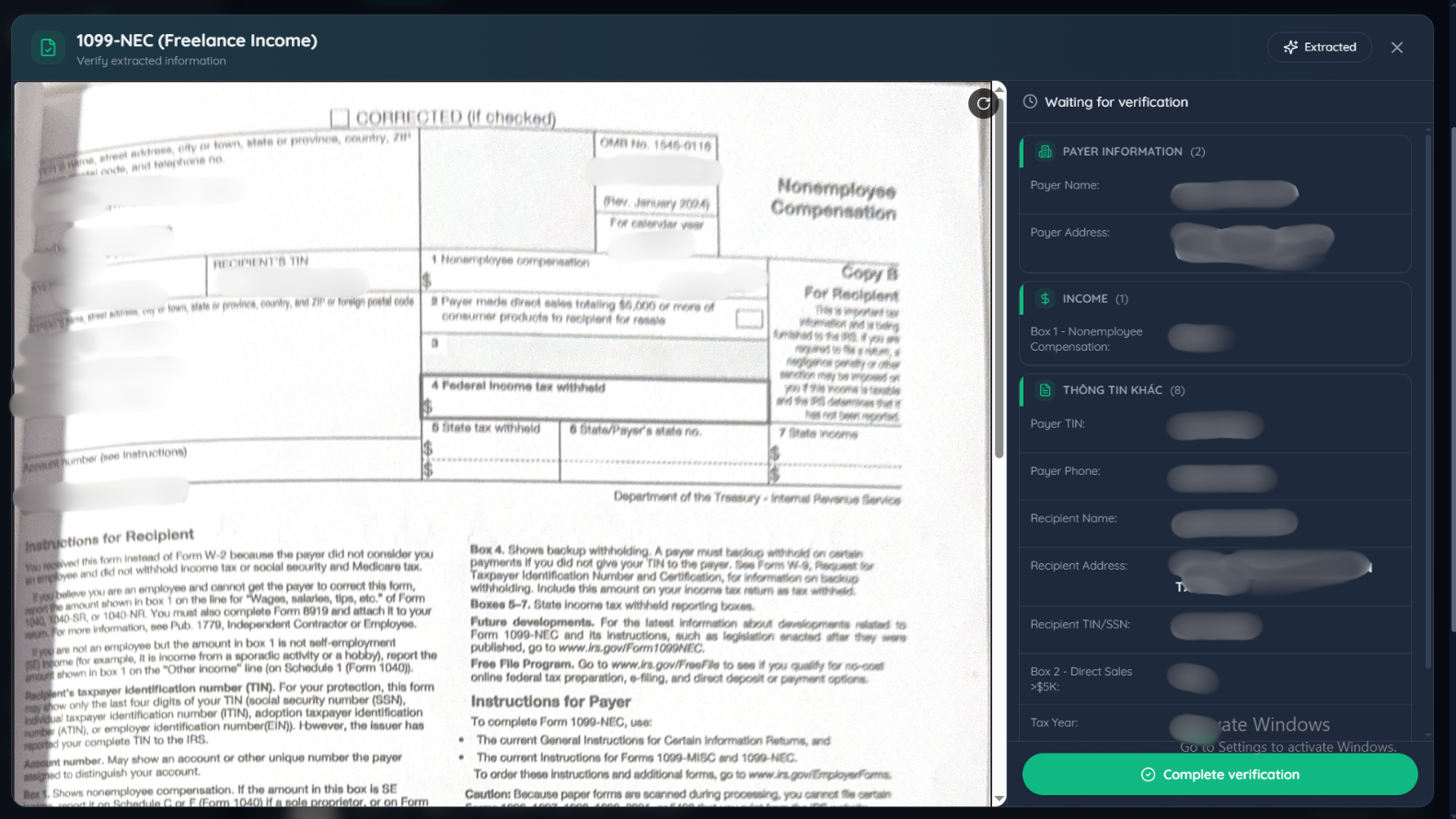The height and width of the screenshot is (819, 1456).
Task: Edit the Tax Year field value
Action: [1194, 727]
